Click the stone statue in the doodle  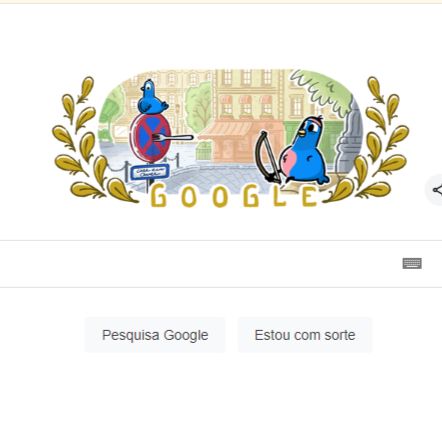click(x=348, y=138)
